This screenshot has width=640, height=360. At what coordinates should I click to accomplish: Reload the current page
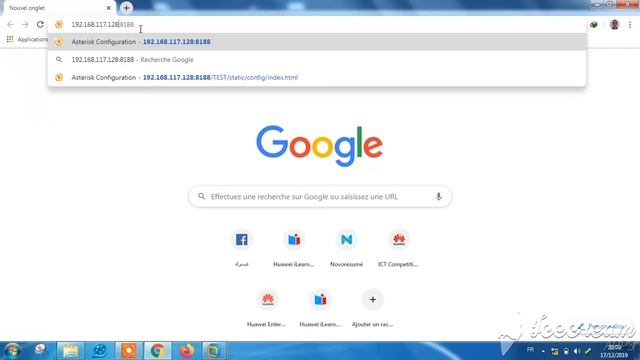(x=40, y=24)
